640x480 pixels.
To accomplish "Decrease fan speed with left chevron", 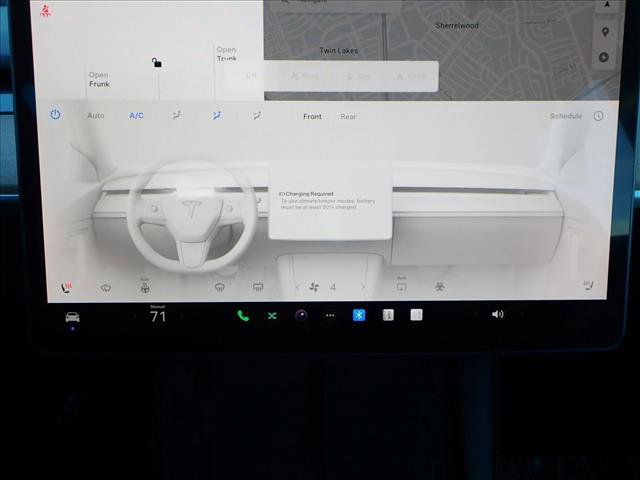I will point(297,287).
